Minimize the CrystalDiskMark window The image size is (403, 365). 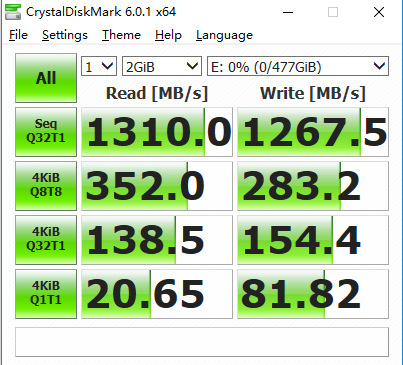point(288,12)
